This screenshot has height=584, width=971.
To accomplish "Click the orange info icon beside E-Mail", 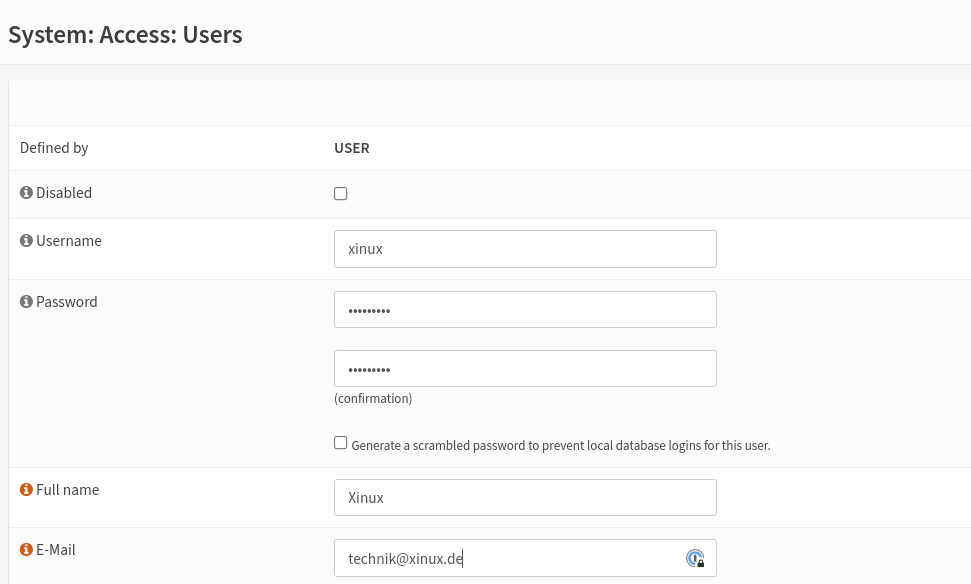I will point(26,550).
